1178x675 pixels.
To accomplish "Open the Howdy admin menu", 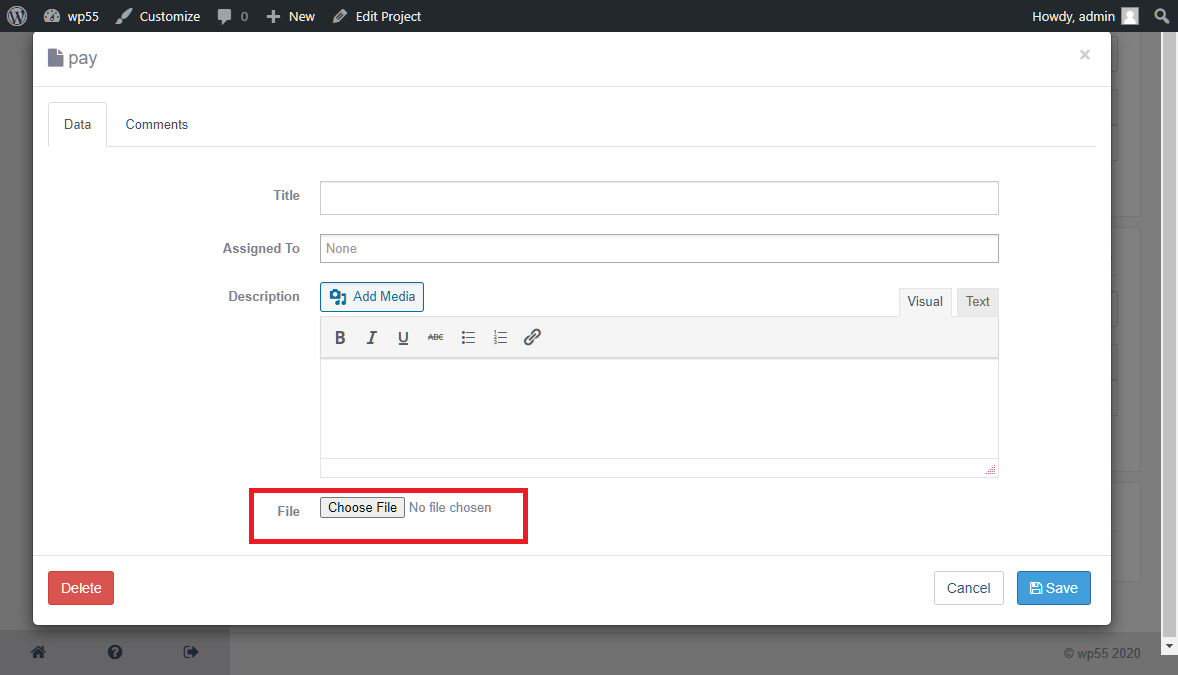I will (x=1085, y=16).
